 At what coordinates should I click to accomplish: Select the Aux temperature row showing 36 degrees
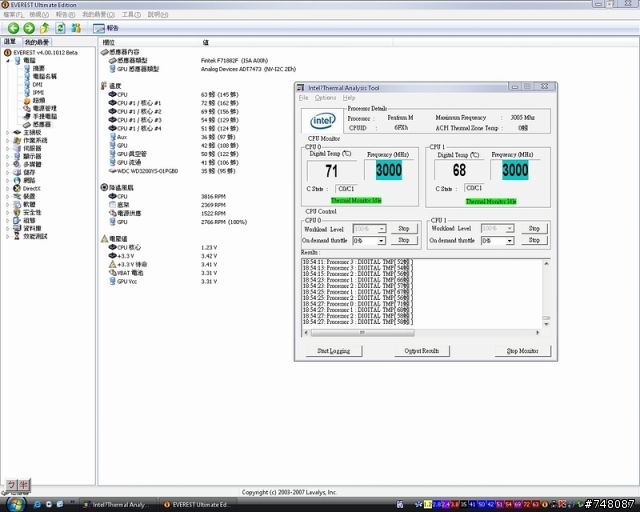tap(172, 137)
